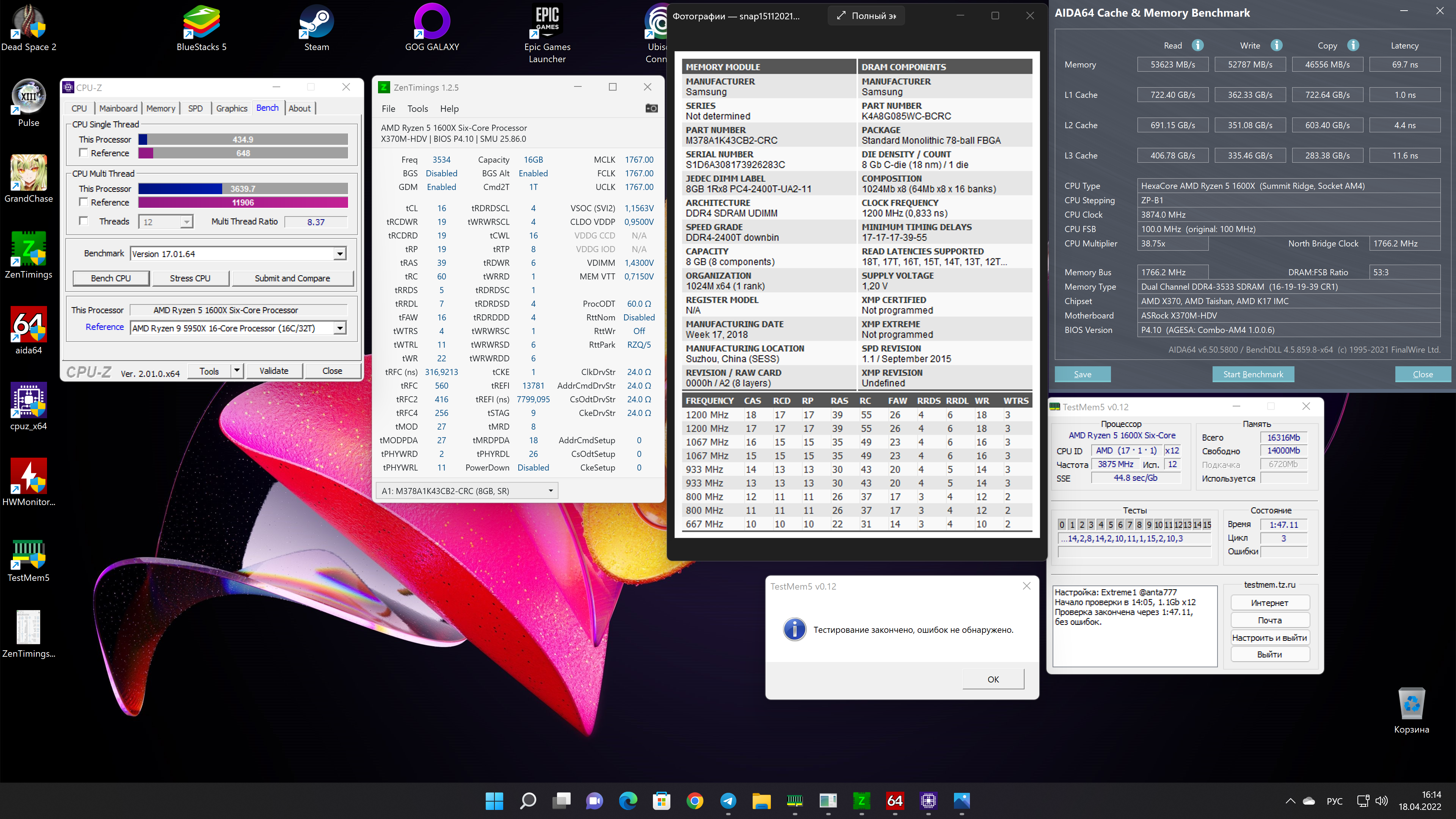Click ZenTimings screenshot camera icon
The width and height of the screenshot is (1456, 819).
[651, 108]
